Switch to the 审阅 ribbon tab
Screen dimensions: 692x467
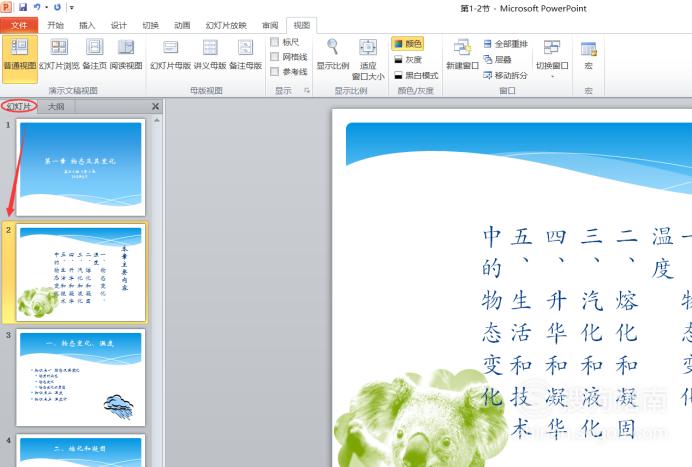[270, 26]
